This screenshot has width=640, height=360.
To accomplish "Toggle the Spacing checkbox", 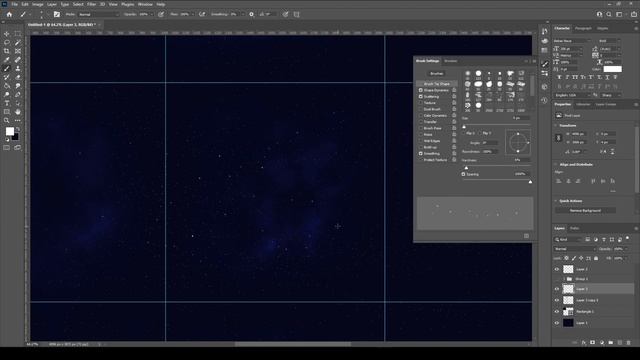I will [464, 174].
